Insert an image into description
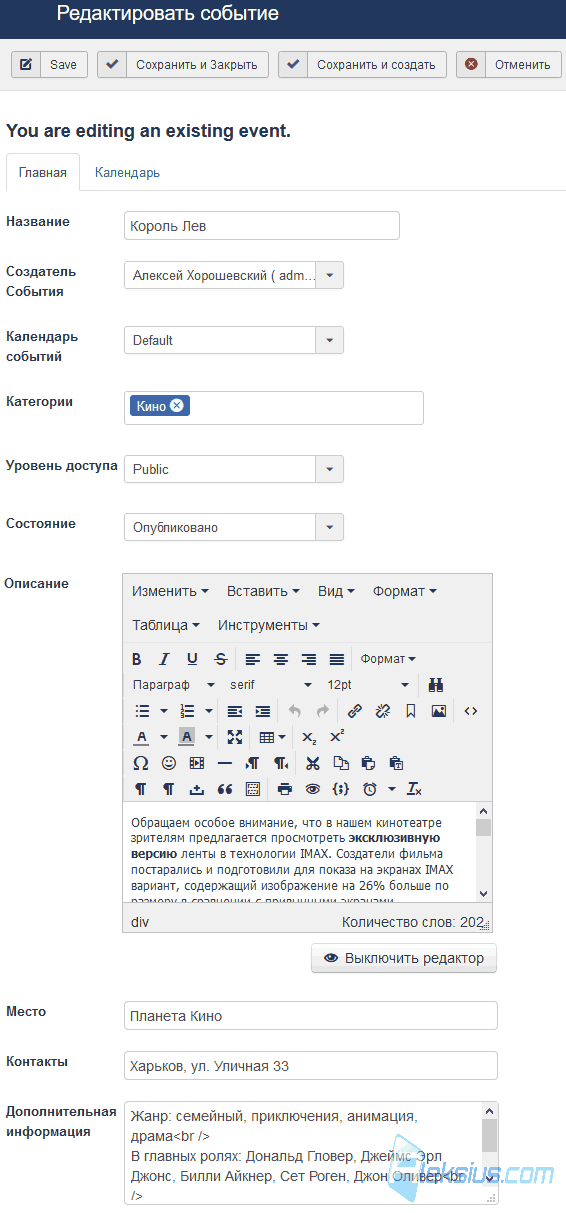 438,711
